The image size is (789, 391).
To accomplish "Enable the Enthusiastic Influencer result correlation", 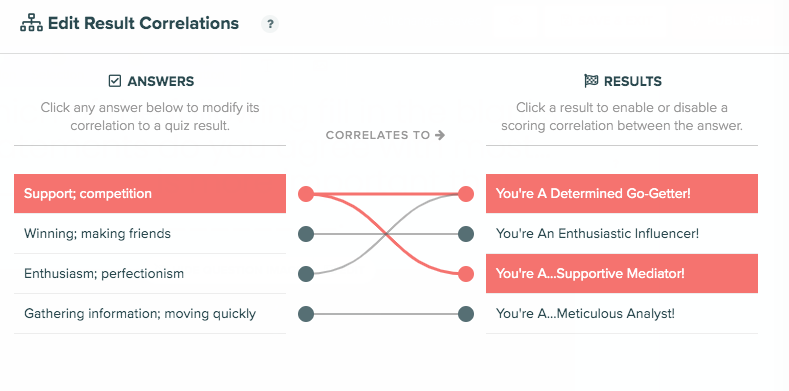I will coord(622,233).
